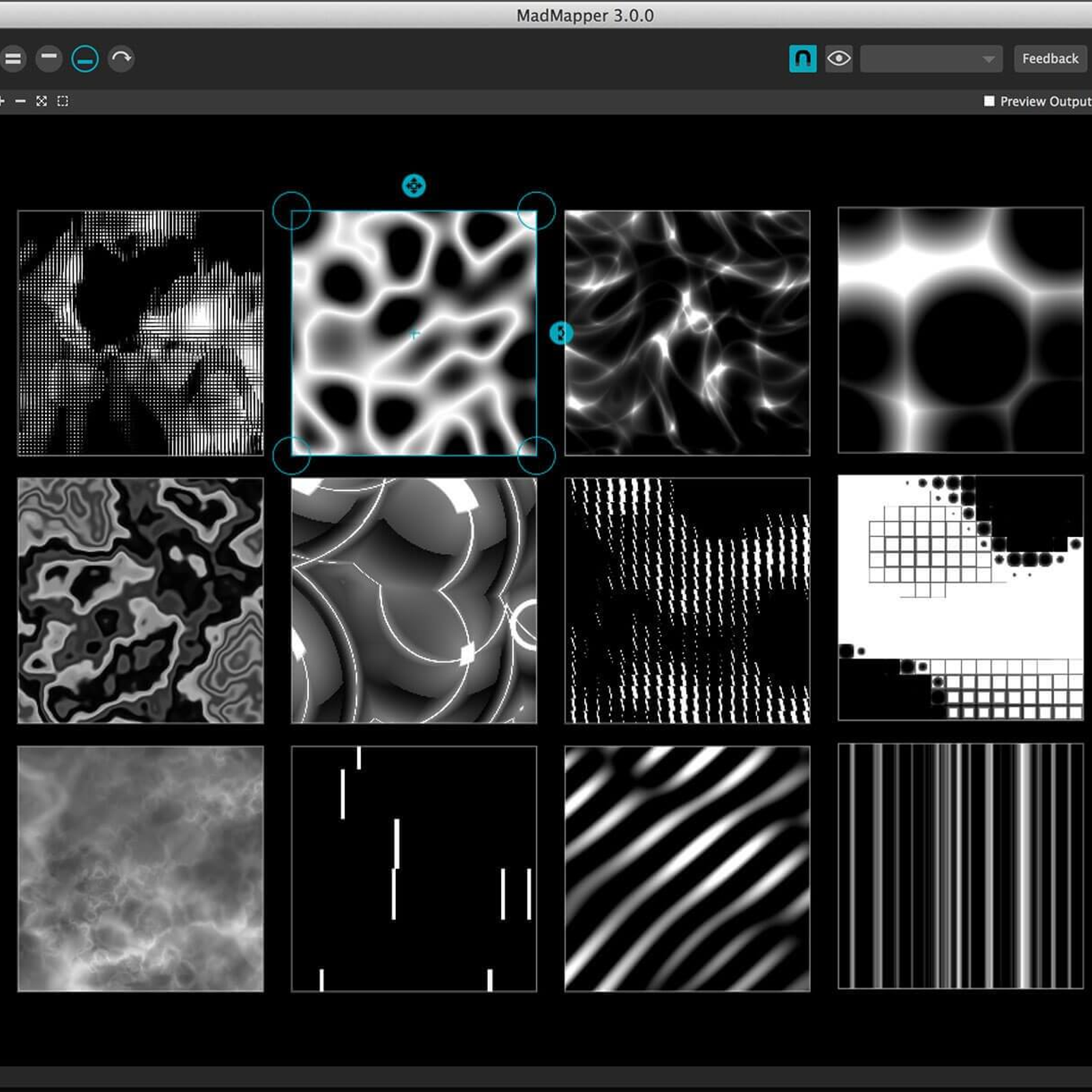Click the top-bar layout button in toolbar
Screen dimensions: 1092x1092
point(49,59)
